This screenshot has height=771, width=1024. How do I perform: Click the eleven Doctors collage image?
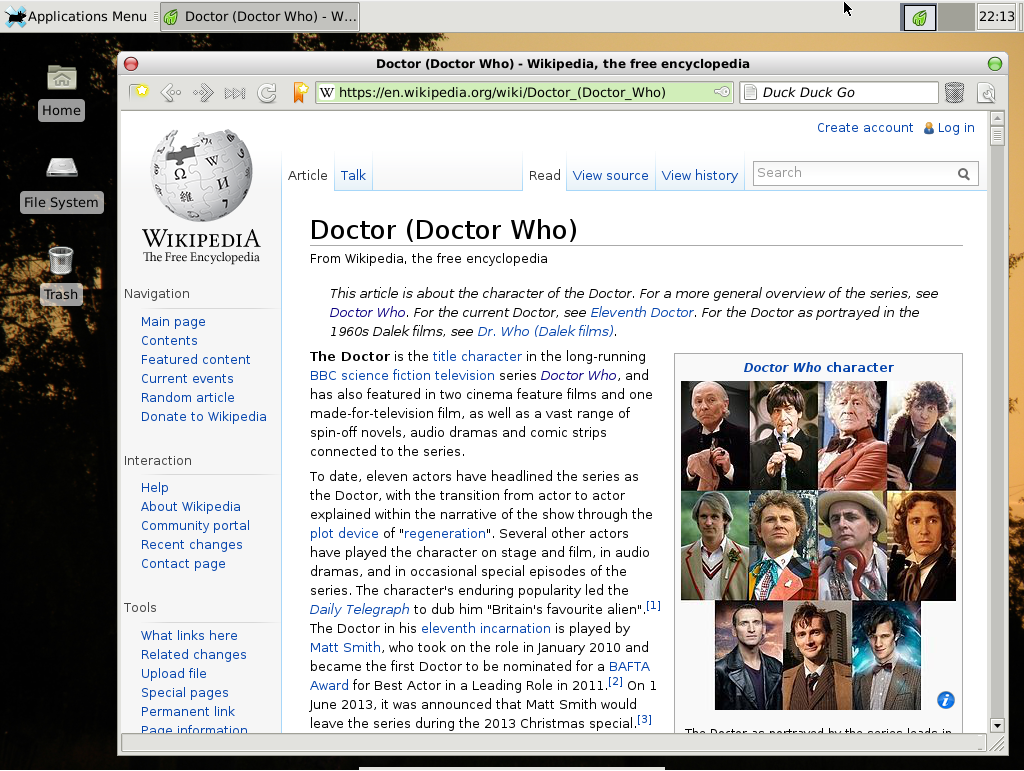click(x=818, y=545)
